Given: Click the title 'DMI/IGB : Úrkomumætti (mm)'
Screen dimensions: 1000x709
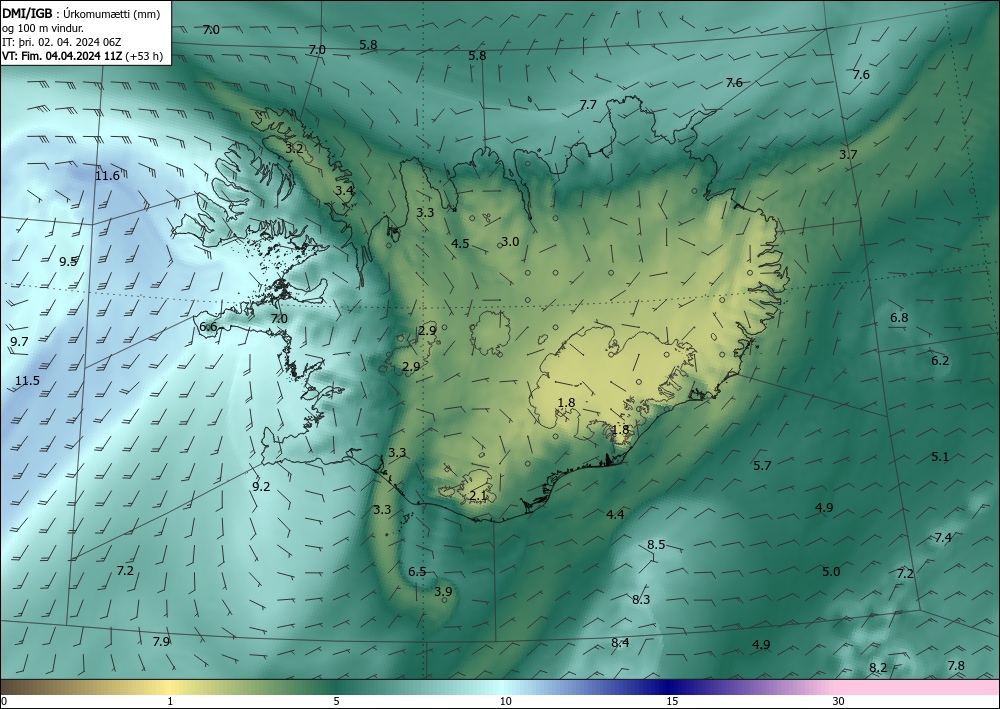Looking at the screenshot, I should [81, 14].
